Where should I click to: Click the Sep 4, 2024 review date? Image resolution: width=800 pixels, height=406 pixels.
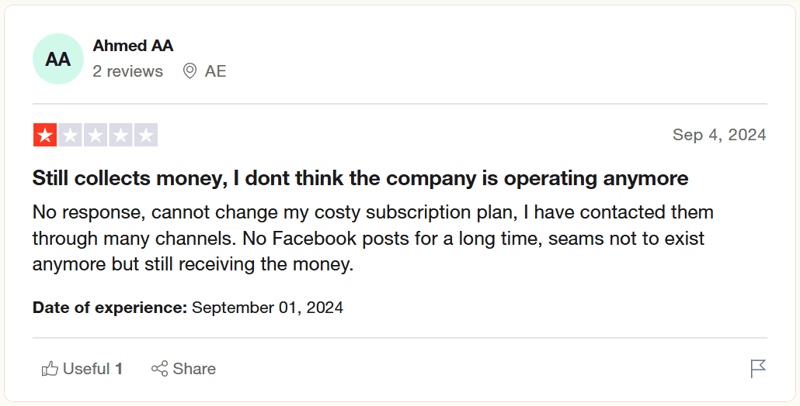(x=719, y=135)
